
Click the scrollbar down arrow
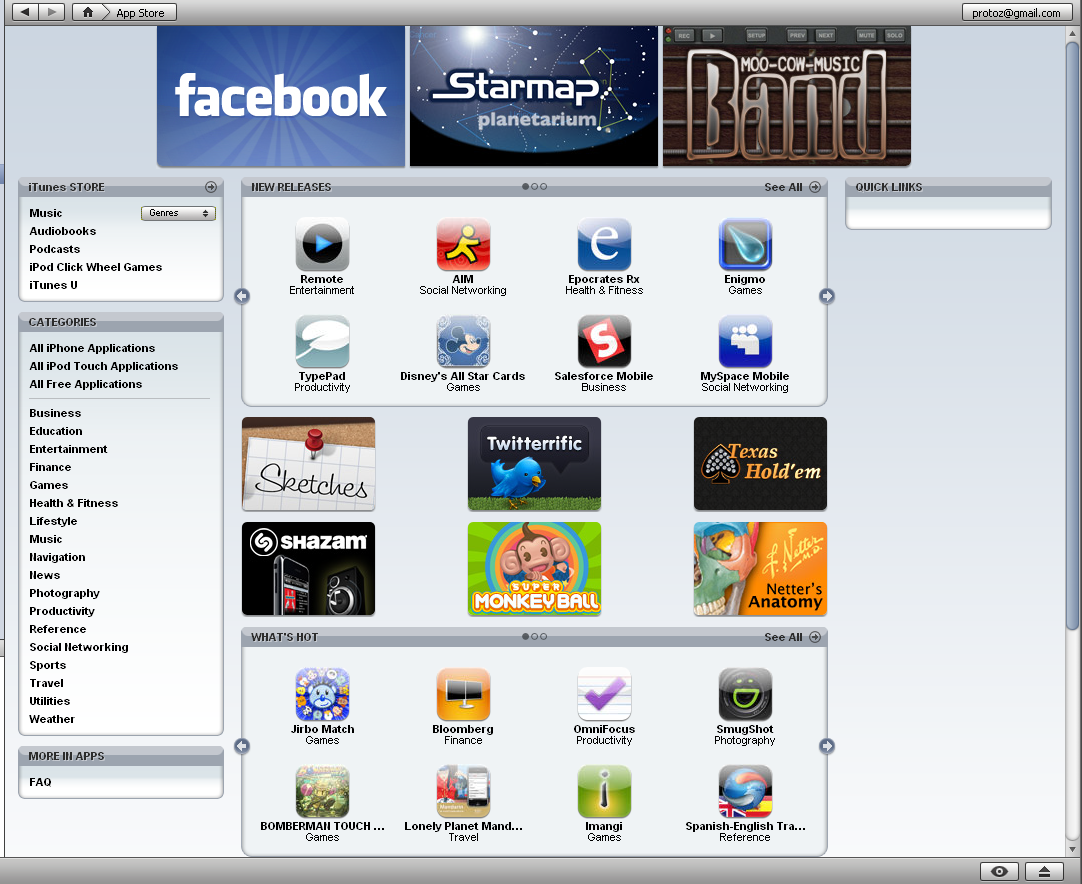click(1072, 849)
